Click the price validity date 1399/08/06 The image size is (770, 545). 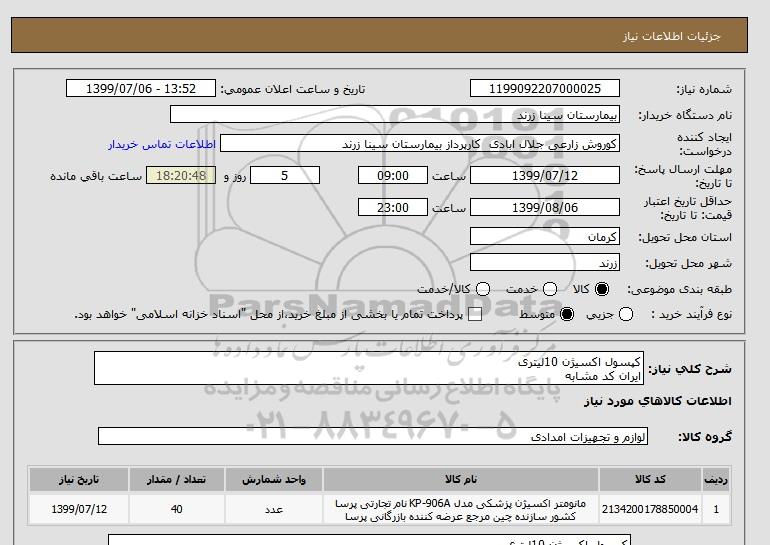point(545,208)
